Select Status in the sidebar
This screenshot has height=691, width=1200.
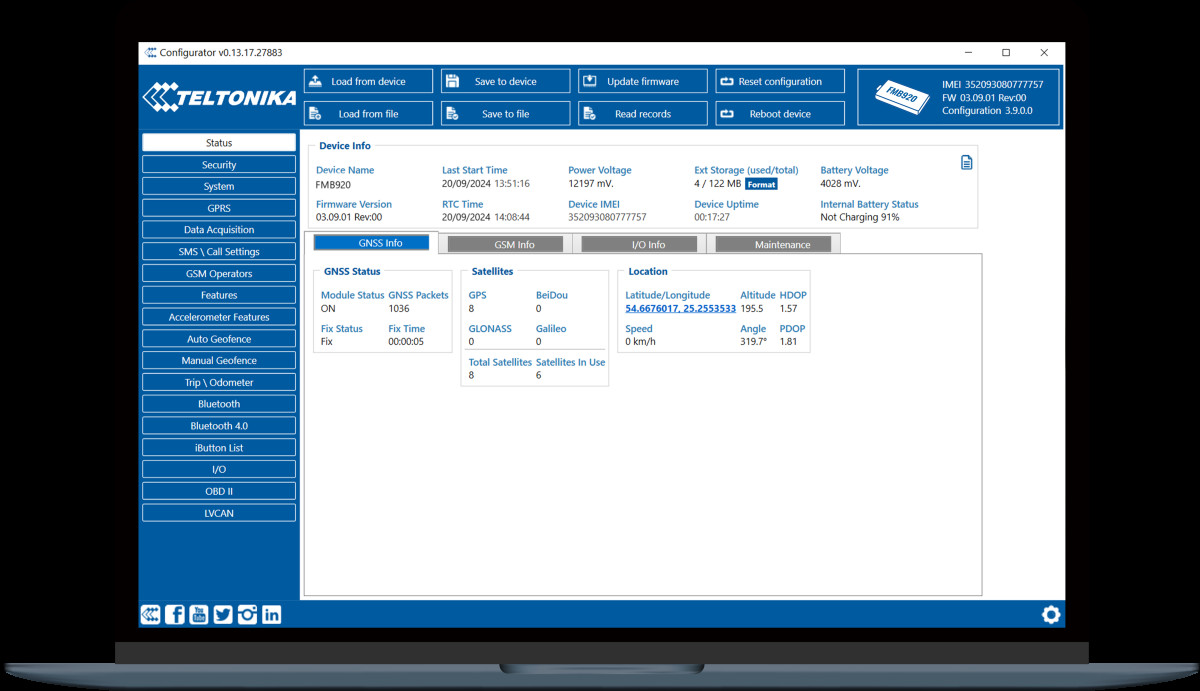coord(219,142)
